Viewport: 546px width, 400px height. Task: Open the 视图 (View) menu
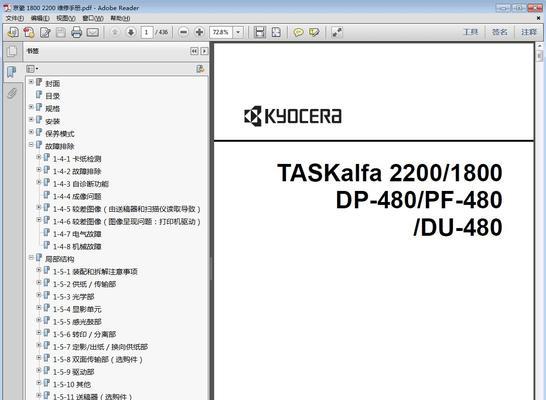[66, 18]
